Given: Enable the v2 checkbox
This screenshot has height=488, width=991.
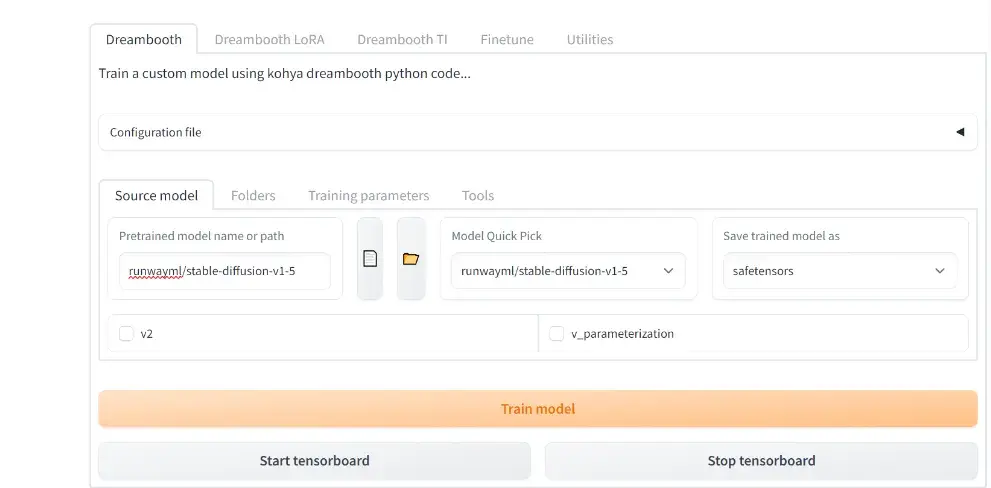Looking at the screenshot, I should click(x=127, y=334).
